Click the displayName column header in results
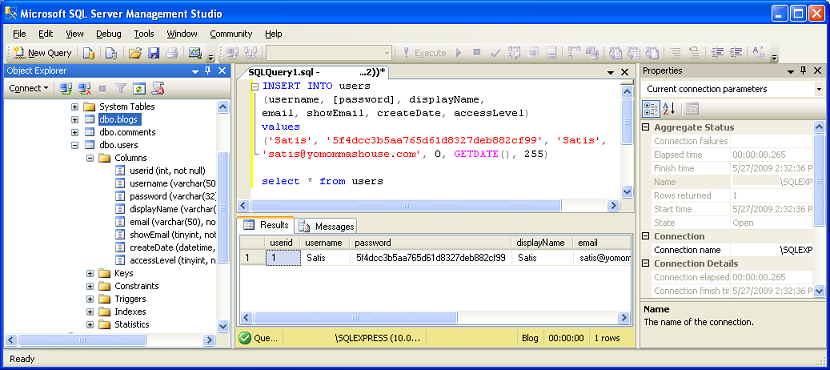Image resolution: width=830 pixels, height=370 pixels. (542, 243)
